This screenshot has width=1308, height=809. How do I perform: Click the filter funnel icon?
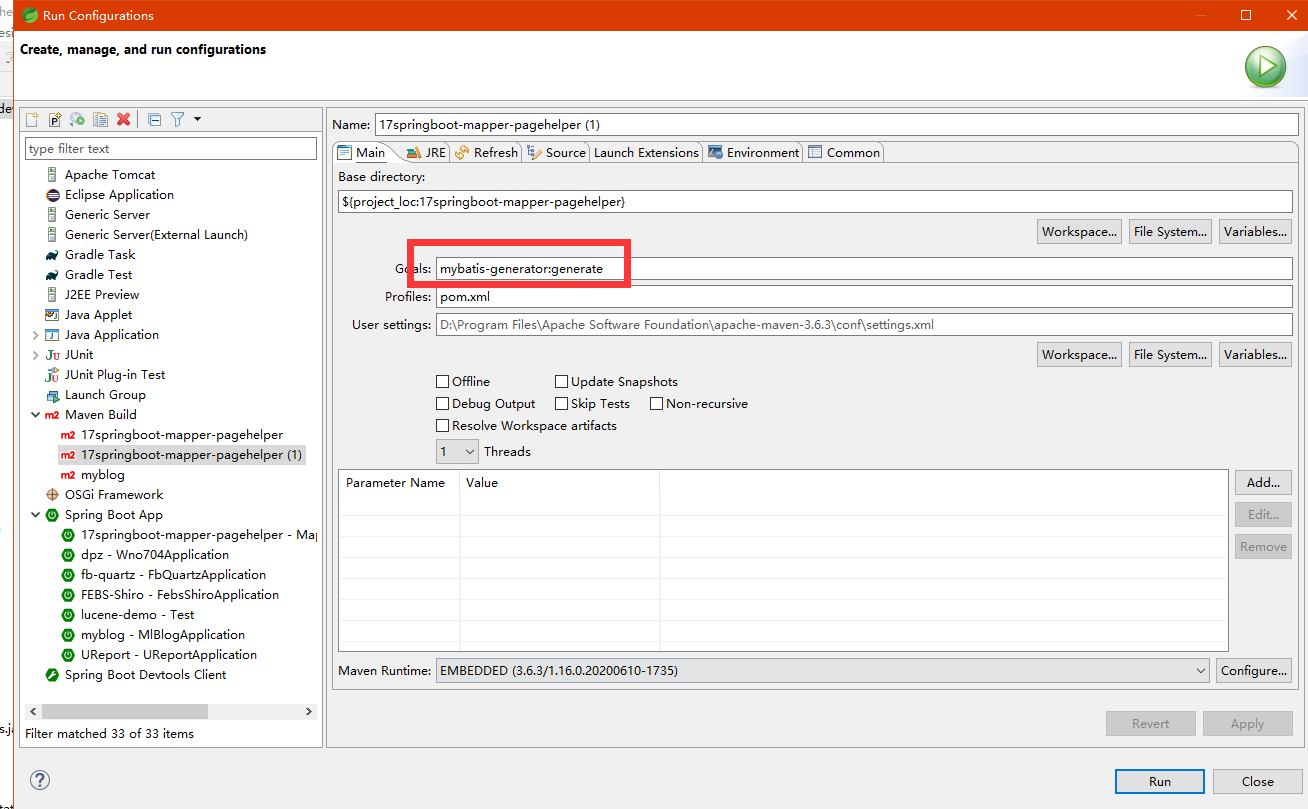(177, 120)
